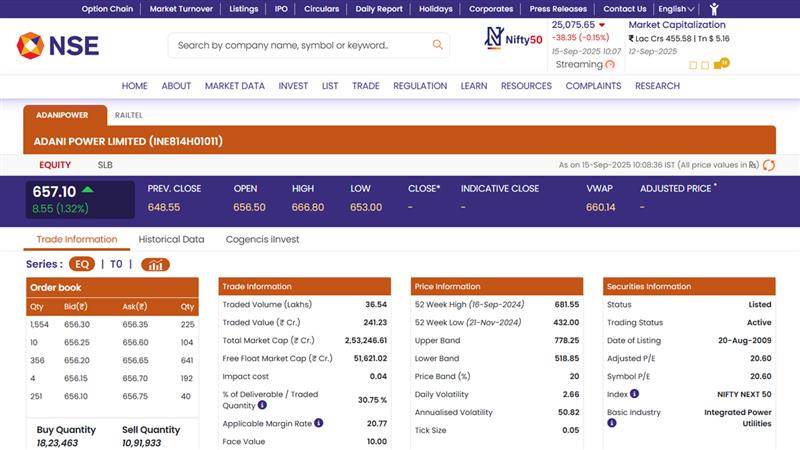Open the Press Releases link

pyautogui.click(x=558, y=9)
